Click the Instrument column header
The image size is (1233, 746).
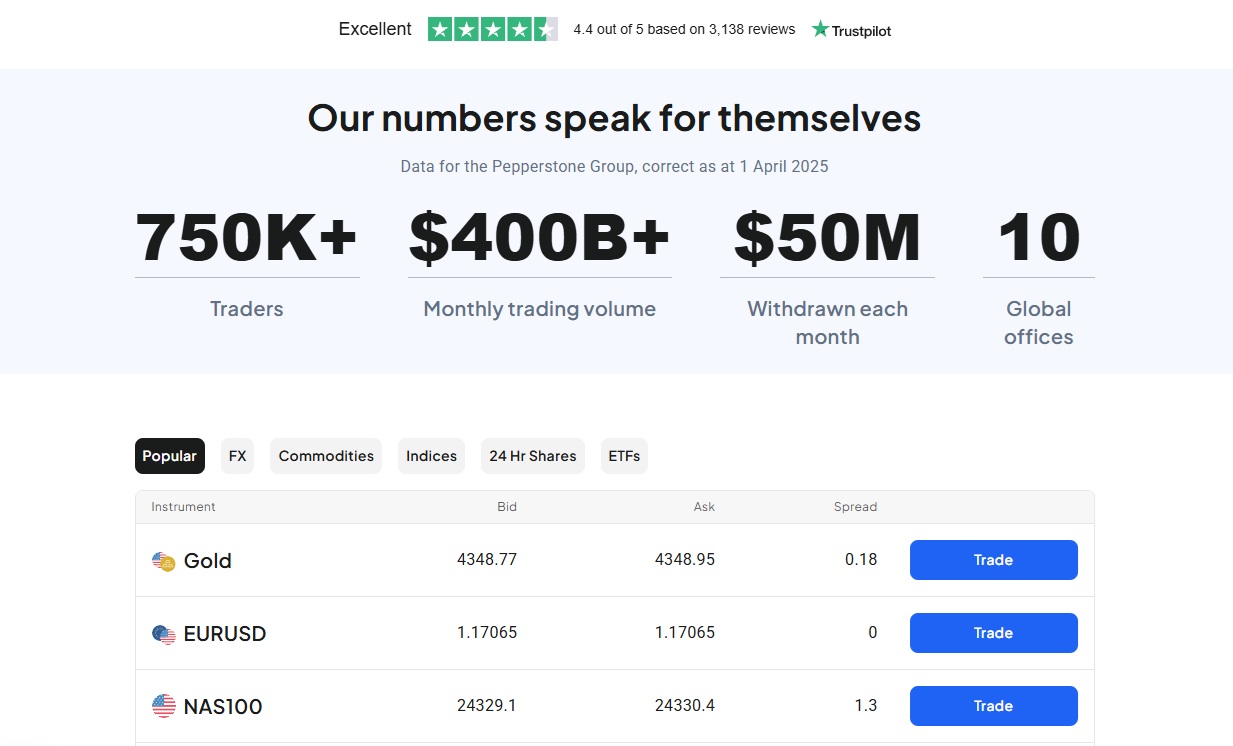coord(183,507)
